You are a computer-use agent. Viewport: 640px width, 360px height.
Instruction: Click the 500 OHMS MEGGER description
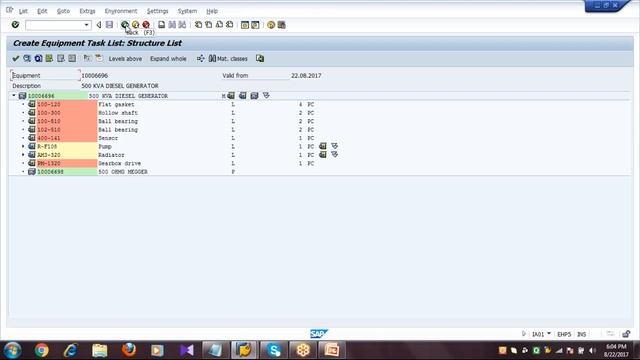click(123, 172)
